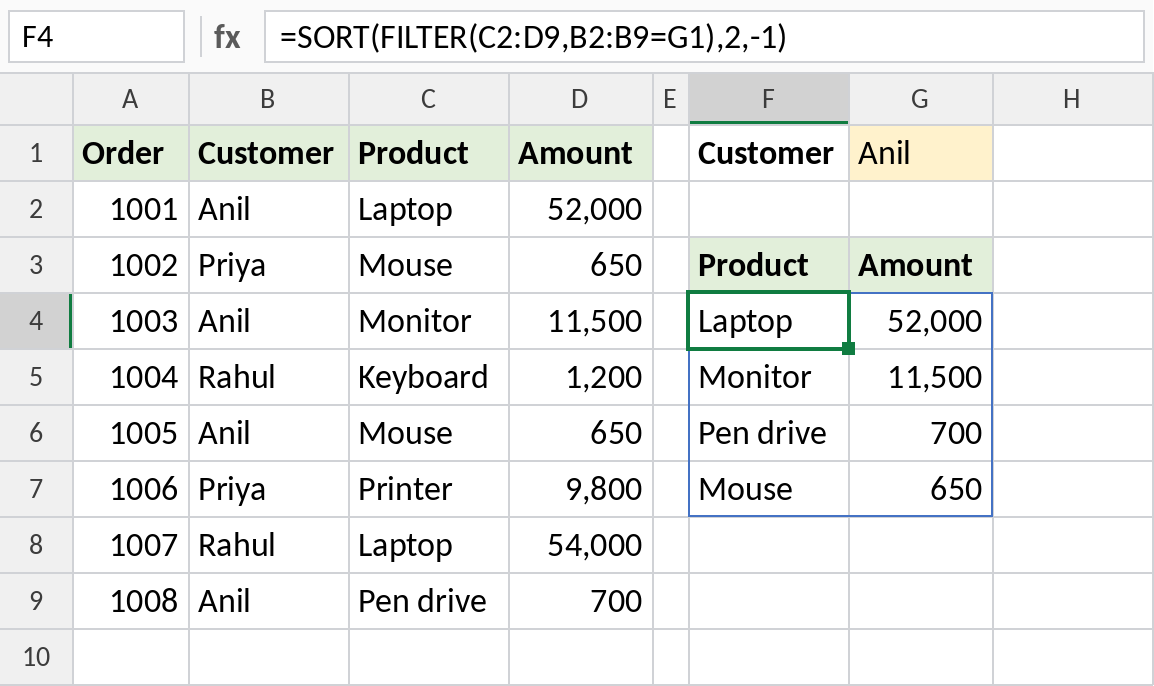The image size is (1154, 686).
Task: Click Rahul in row 8
Action: click(269, 545)
